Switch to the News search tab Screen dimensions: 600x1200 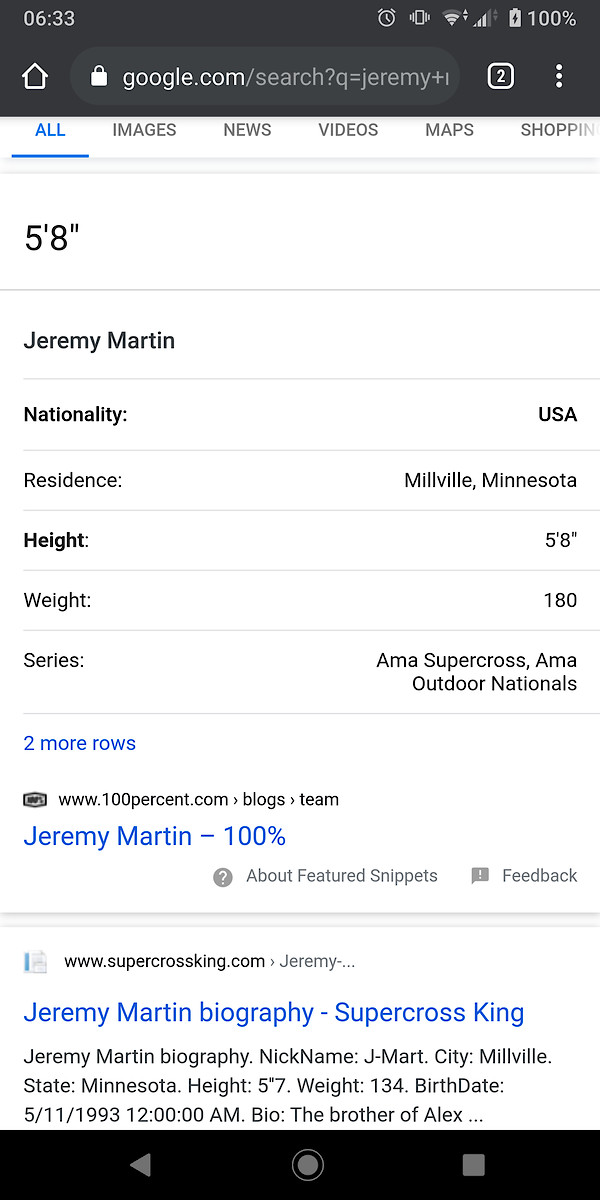(x=247, y=130)
